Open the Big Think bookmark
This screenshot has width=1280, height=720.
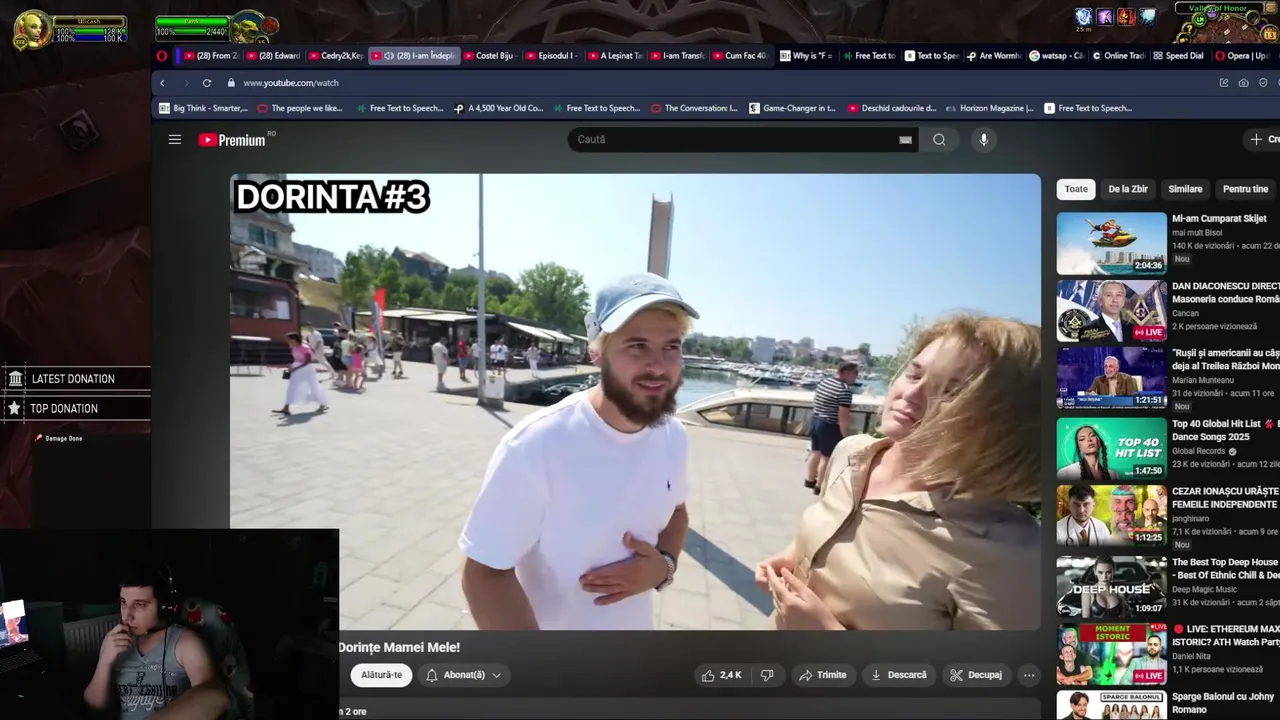pos(203,108)
